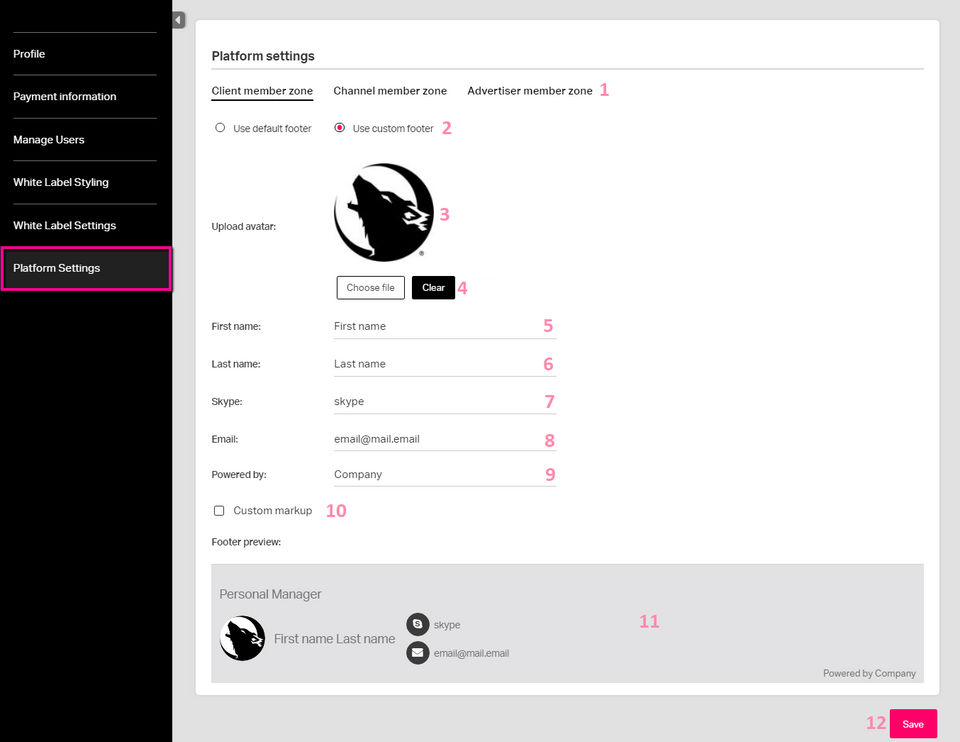Switch to the Channel member zone tab

click(x=390, y=91)
